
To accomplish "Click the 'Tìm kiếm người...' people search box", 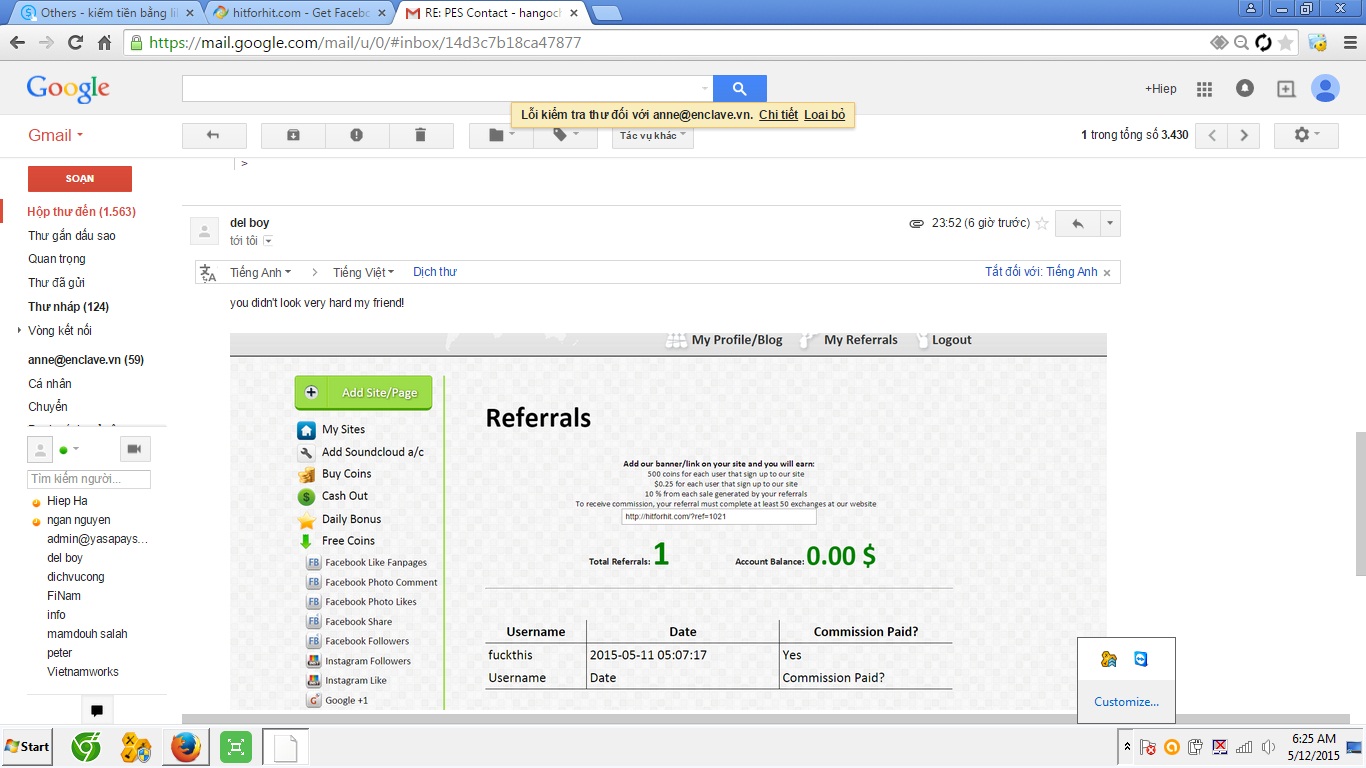I will click(89, 480).
